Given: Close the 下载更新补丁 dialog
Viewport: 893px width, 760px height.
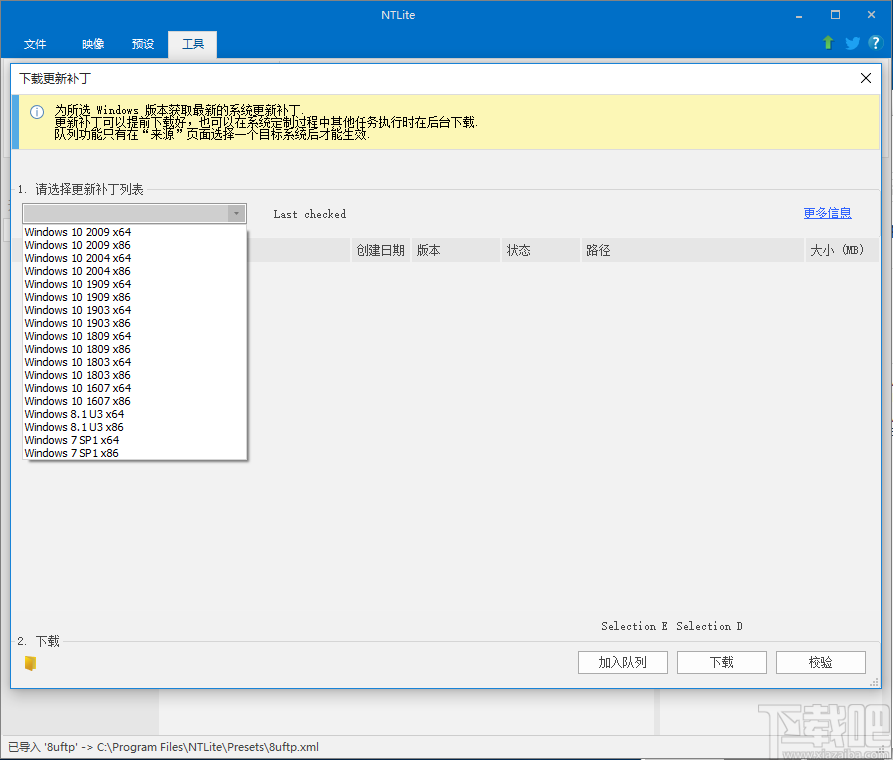Looking at the screenshot, I should (865, 77).
